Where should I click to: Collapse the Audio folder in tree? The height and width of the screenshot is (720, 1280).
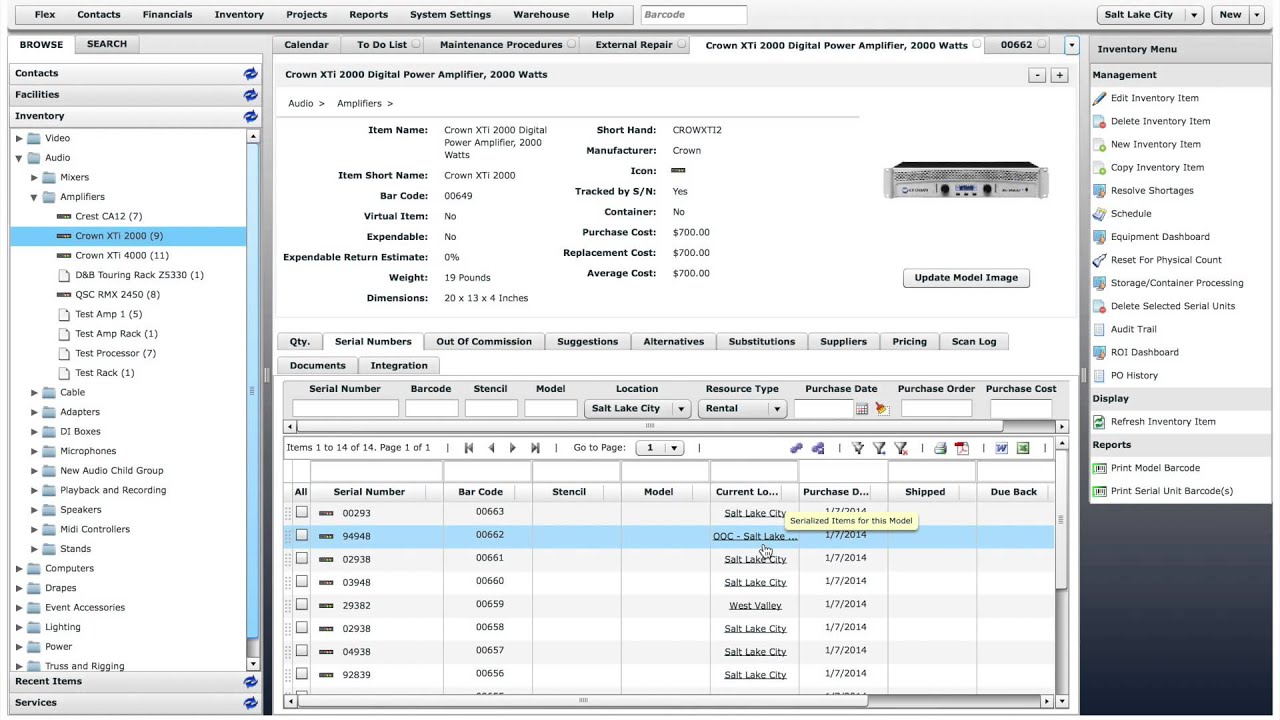pyautogui.click(x=18, y=158)
